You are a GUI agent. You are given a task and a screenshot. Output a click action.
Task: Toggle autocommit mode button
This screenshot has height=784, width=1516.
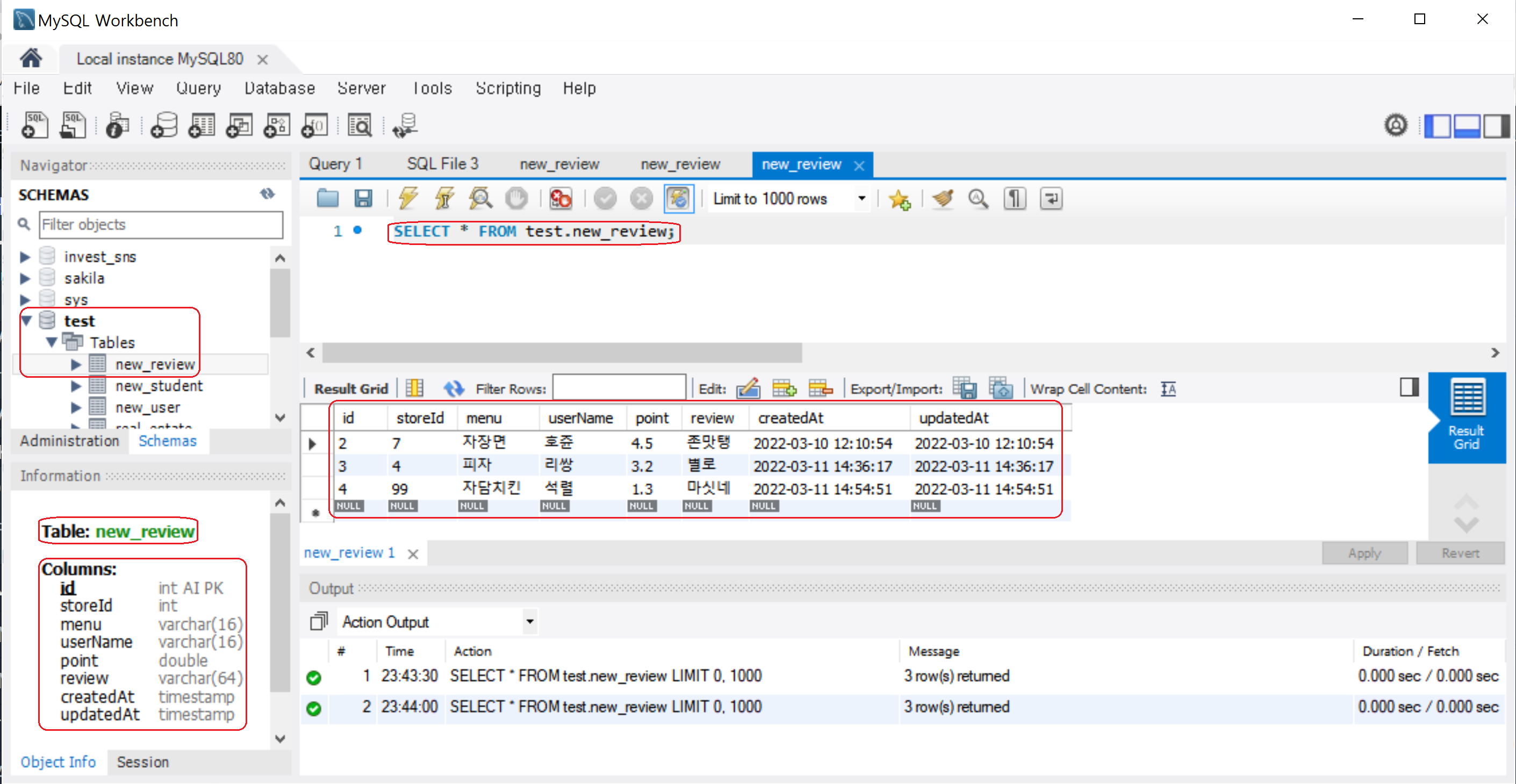679,198
